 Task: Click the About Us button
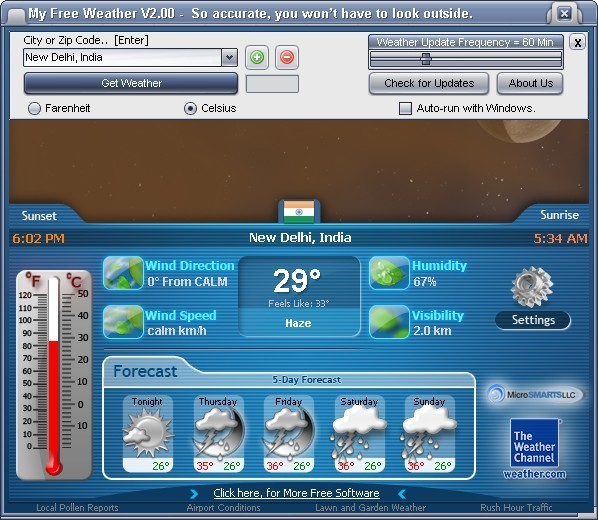tap(530, 83)
